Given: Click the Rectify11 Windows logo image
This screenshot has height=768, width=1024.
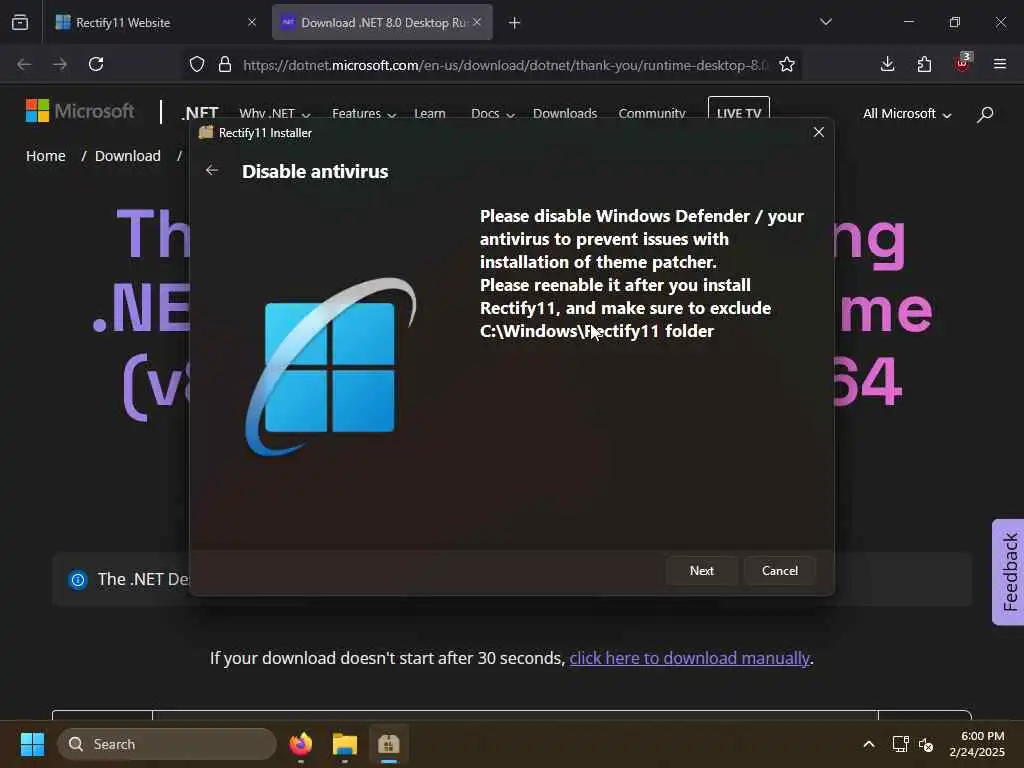Looking at the screenshot, I should (x=330, y=367).
